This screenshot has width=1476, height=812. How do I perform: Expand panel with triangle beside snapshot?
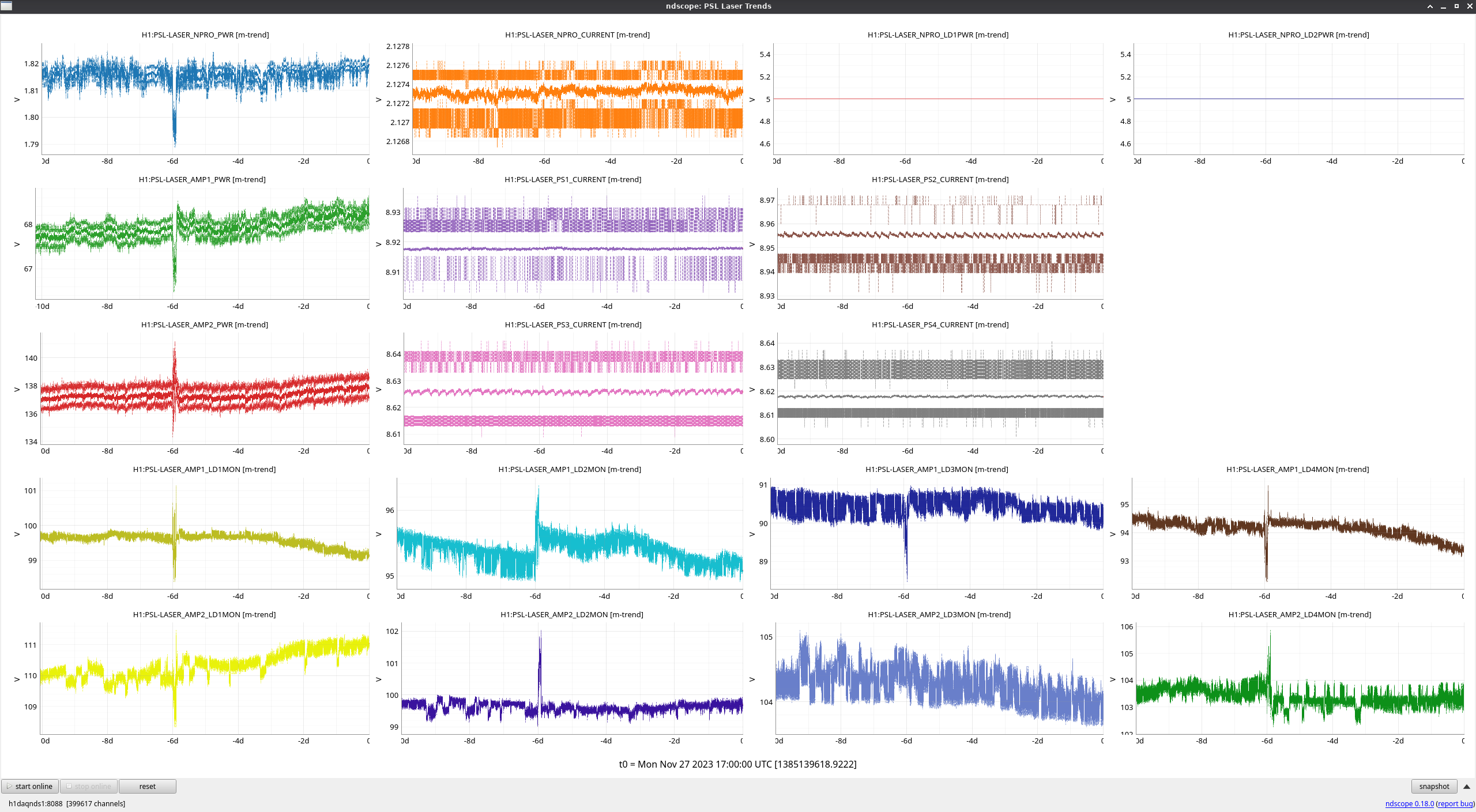1467,786
